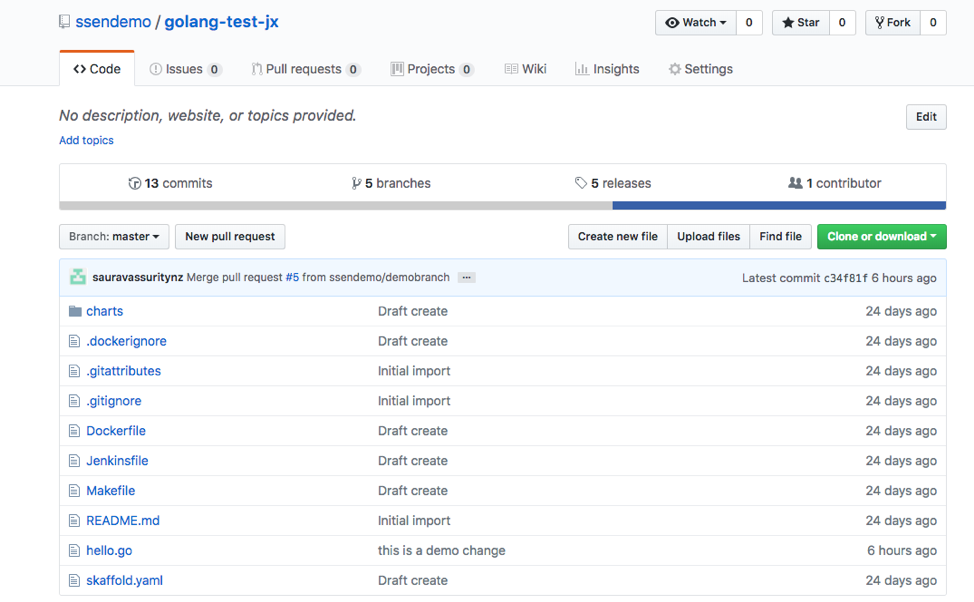Click Upload files button
This screenshot has height=602, width=974.
(x=709, y=237)
